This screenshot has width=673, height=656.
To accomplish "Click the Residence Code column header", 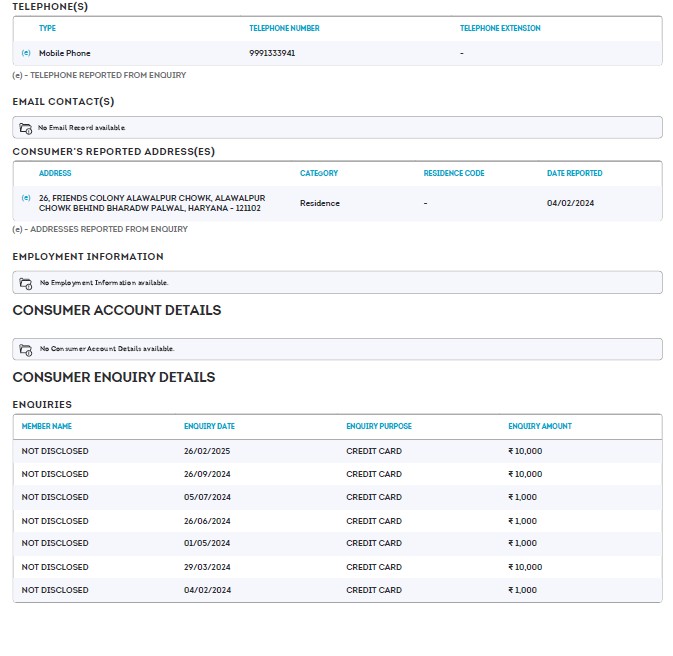I will (454, 173).
